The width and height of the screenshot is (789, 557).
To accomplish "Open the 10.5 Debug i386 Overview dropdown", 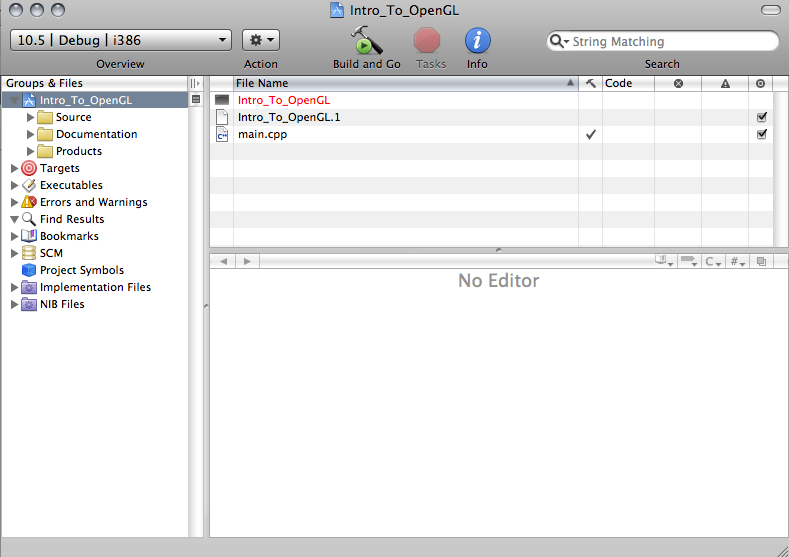I will [121, 41].
